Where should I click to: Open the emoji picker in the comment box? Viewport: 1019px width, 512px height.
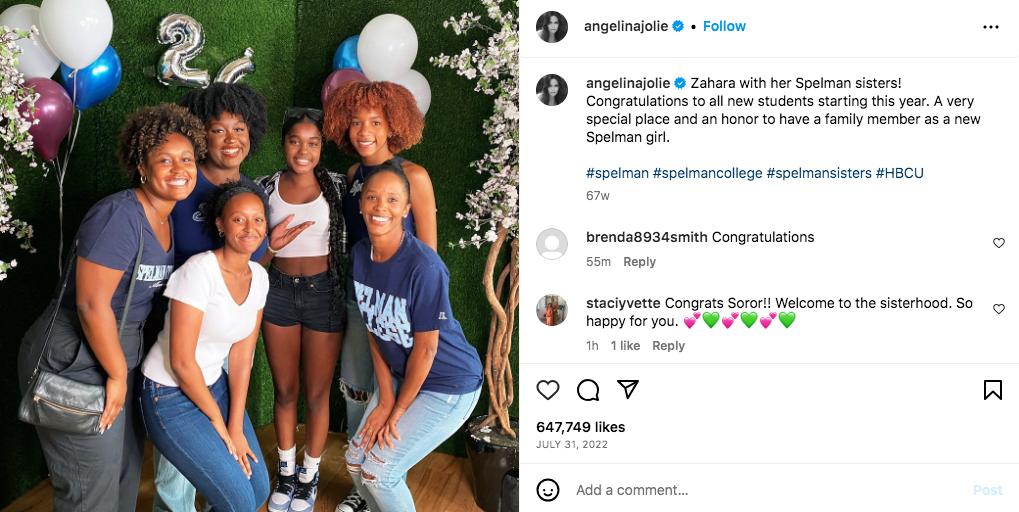(x=548, y=490)
